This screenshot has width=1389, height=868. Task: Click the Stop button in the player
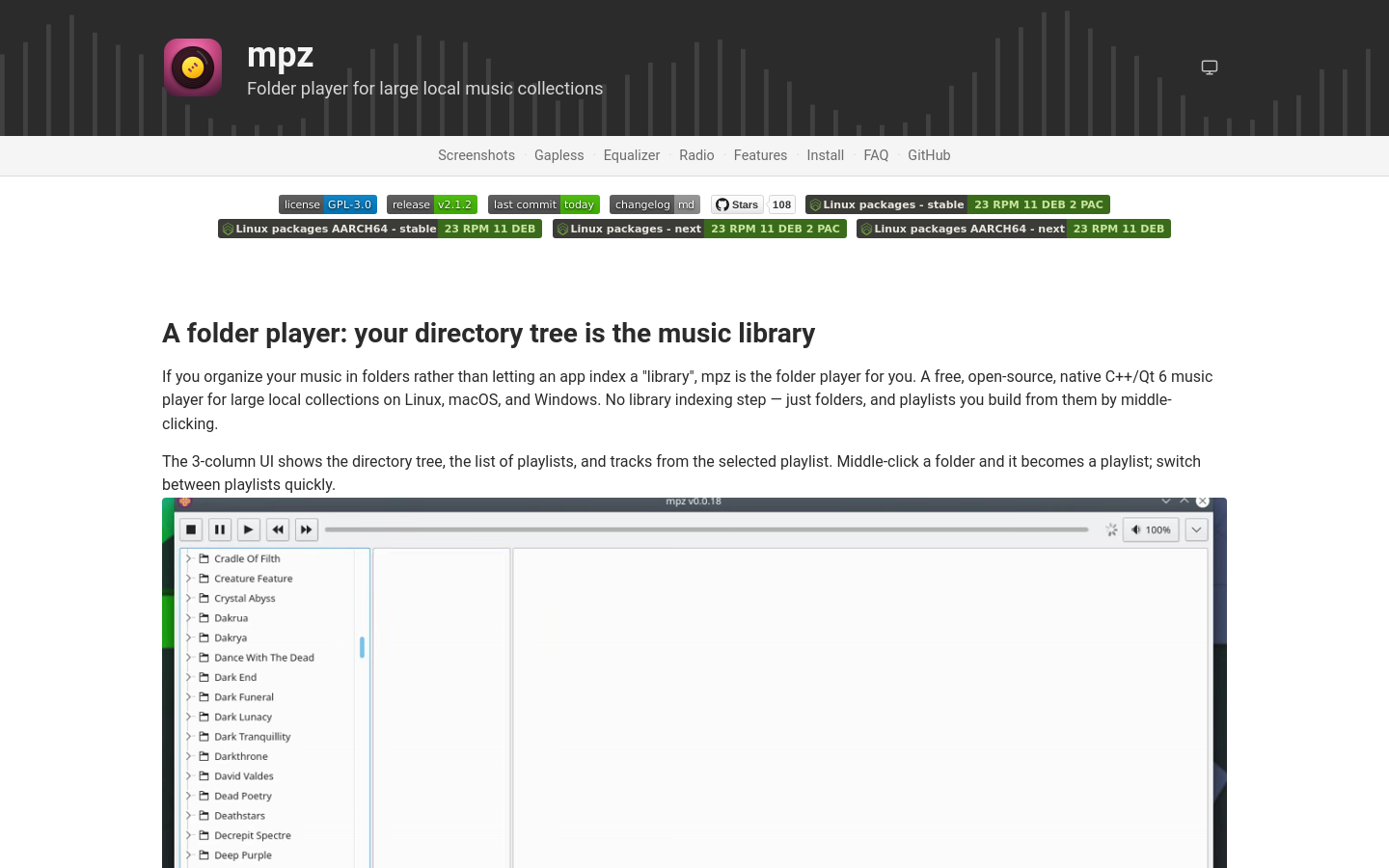coord(191,529)
